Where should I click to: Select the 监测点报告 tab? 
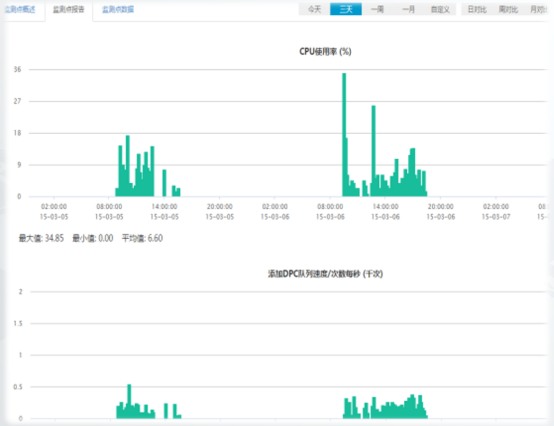69,10
